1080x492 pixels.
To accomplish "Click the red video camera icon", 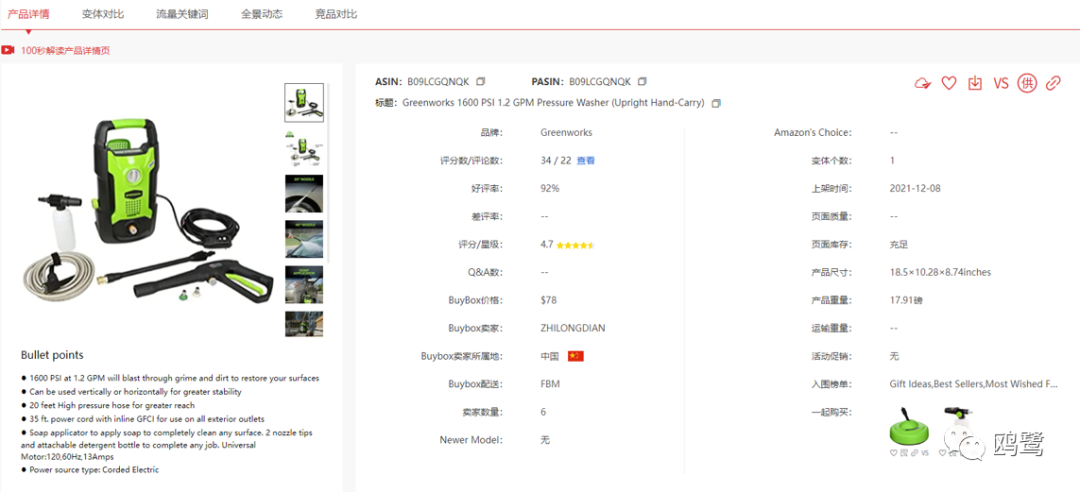I will [x=8, y=50].
